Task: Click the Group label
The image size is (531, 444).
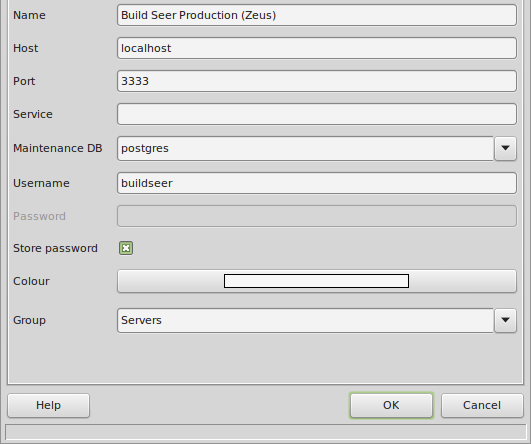Action: click(x=29, y=320)
